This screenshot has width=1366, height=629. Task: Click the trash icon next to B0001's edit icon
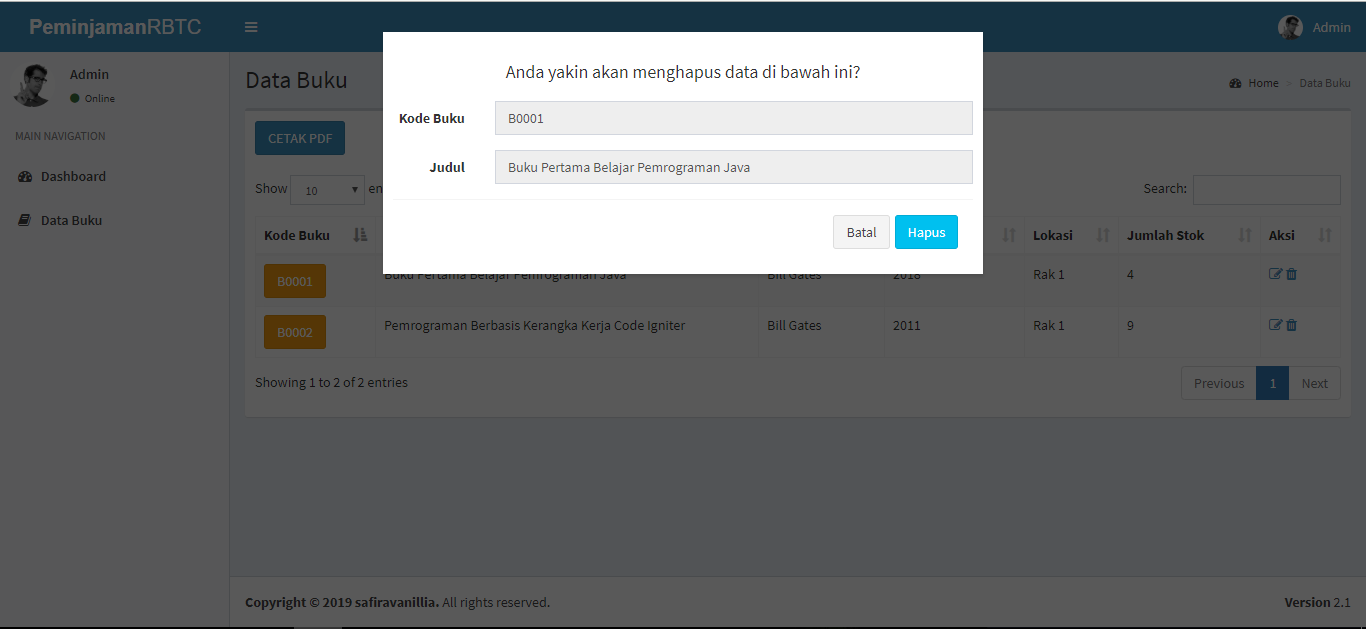[1291, 272]
